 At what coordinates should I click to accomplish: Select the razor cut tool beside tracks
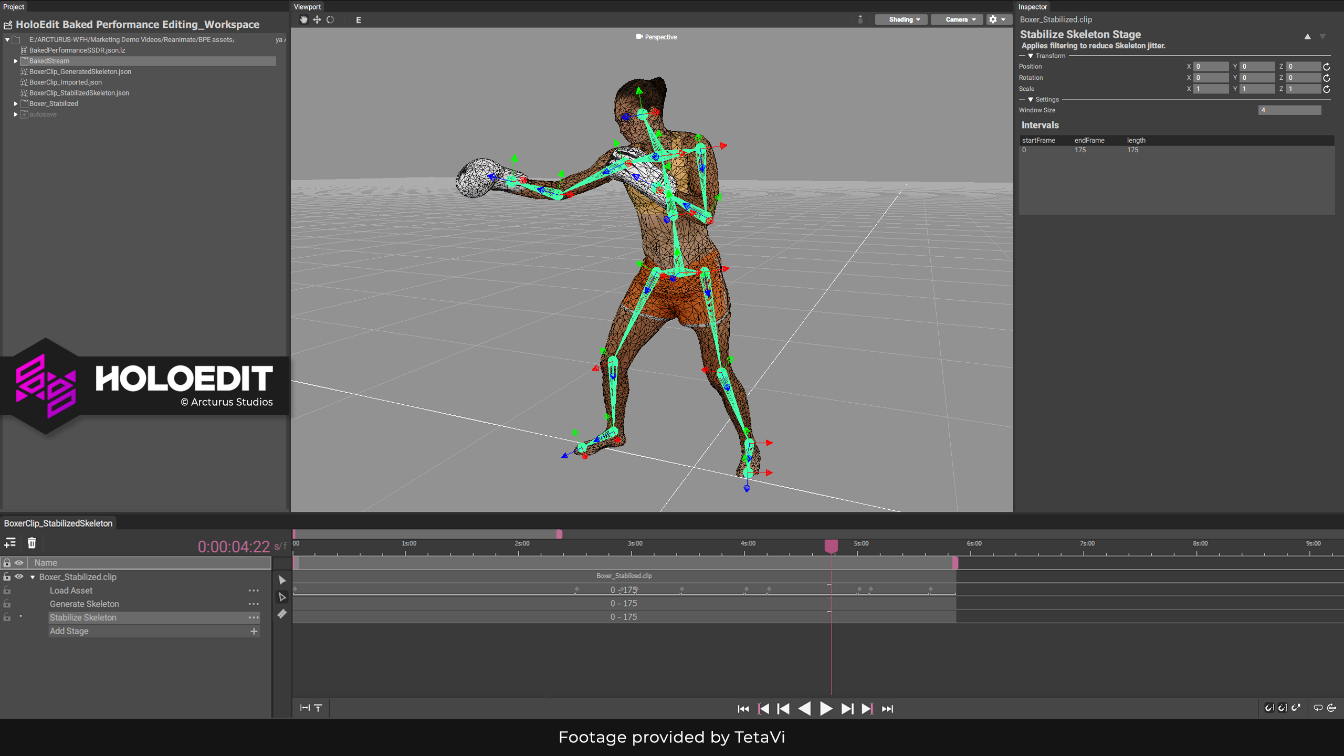coord(282,614)
